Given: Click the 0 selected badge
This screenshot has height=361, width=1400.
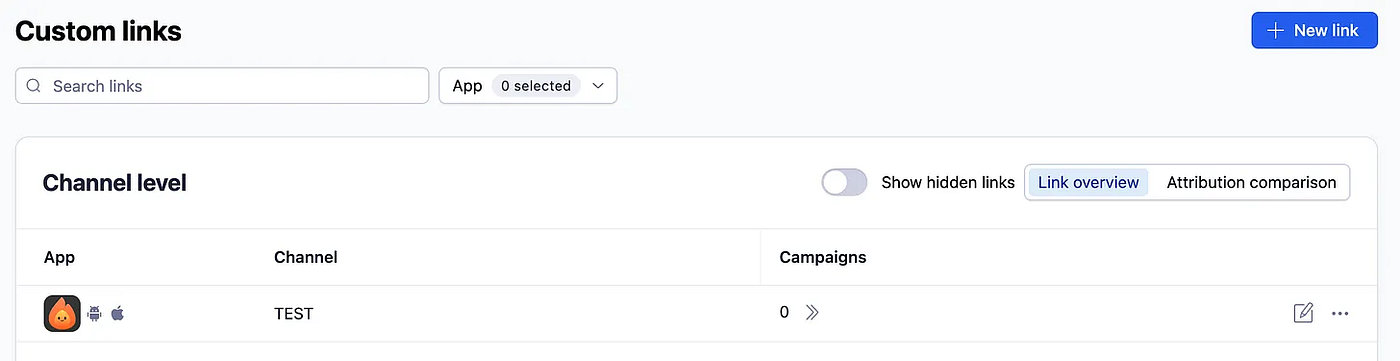Looking at the screenshot, I should [x=536, y=86].
